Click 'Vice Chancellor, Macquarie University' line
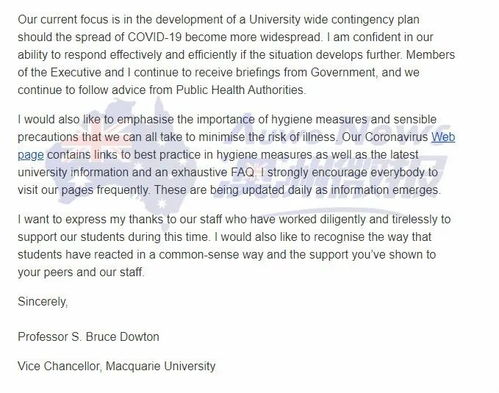 117,366
